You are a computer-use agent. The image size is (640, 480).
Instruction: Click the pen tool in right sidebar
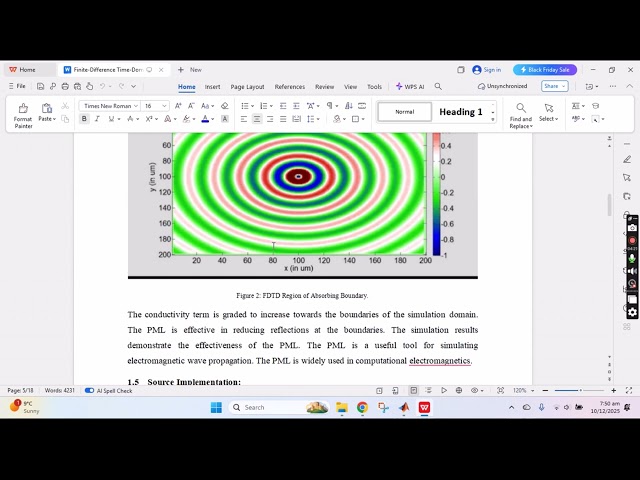(627, 159)
